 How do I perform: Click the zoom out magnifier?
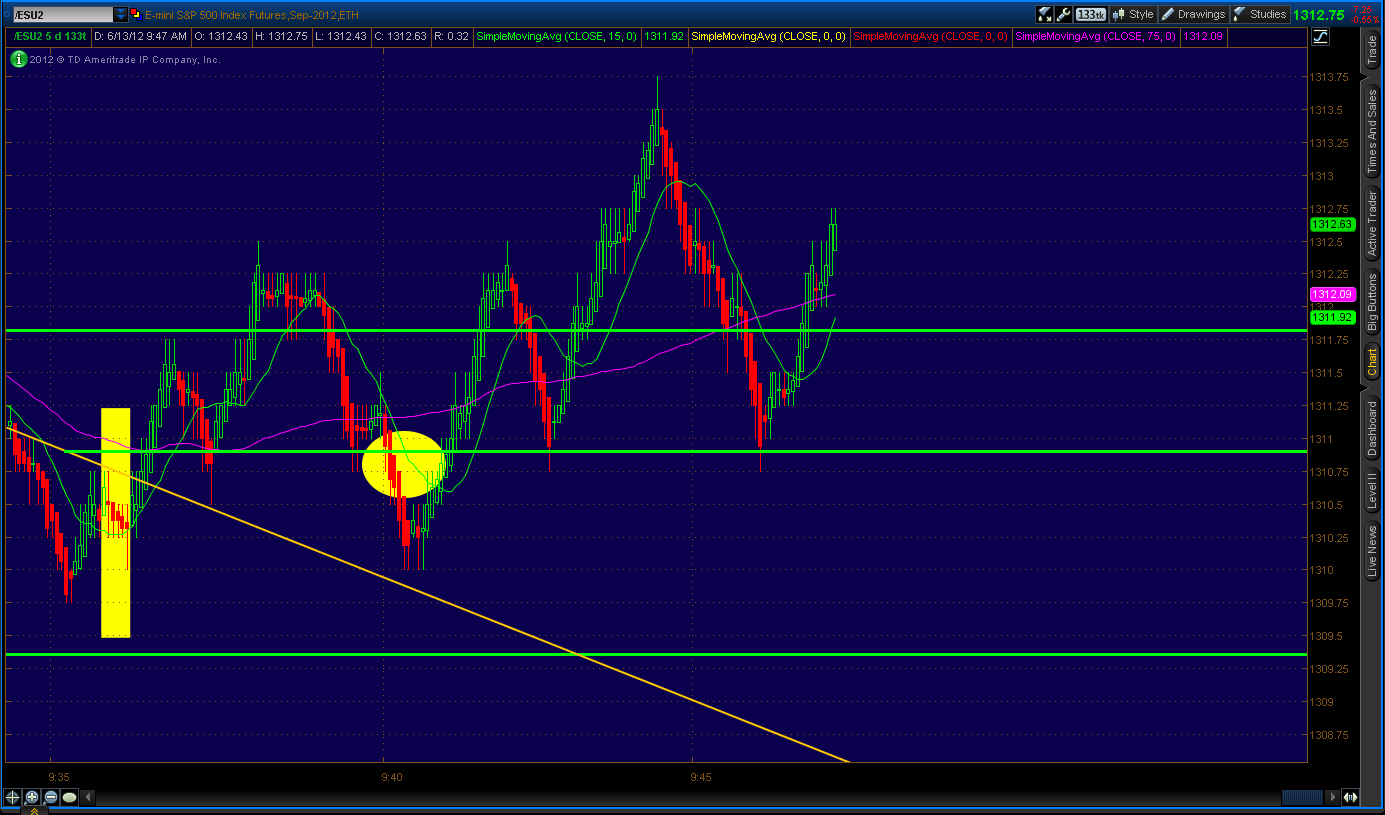[50, 797]
